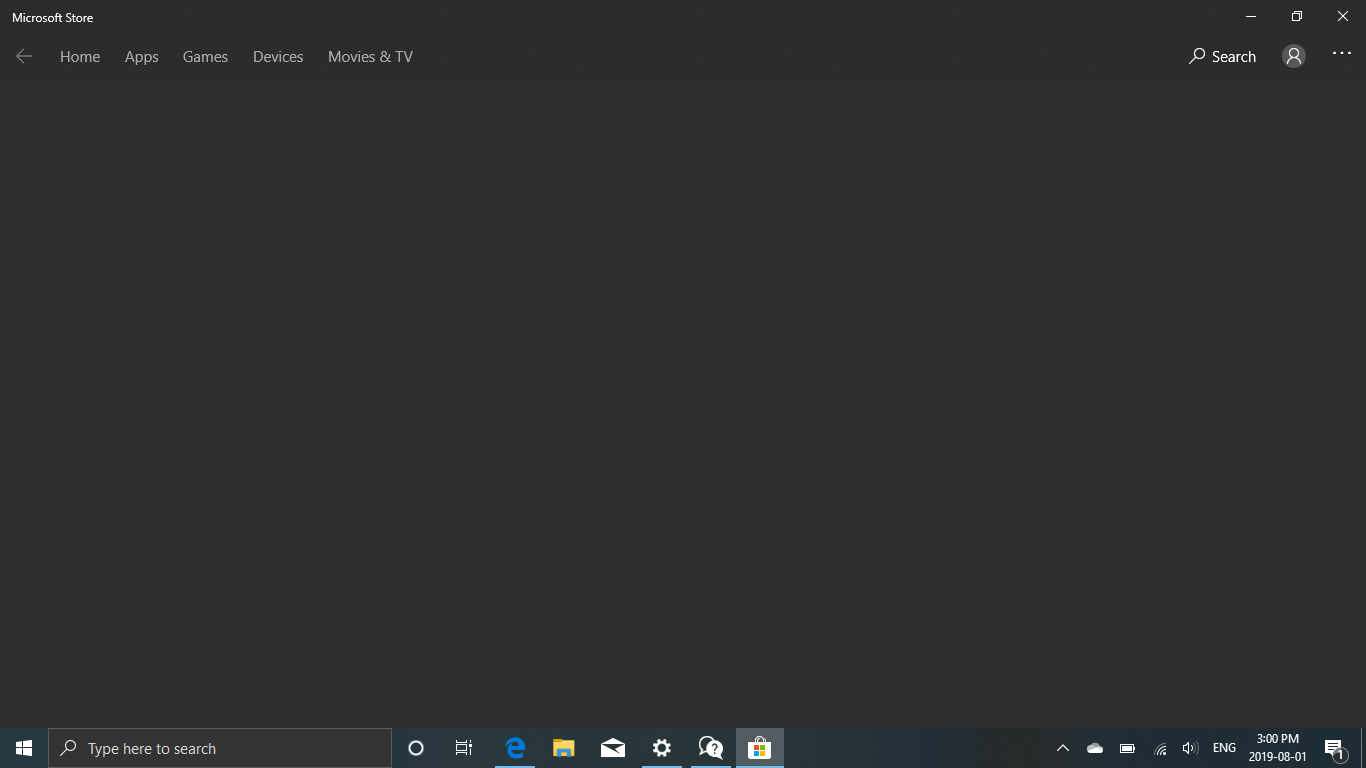Image resolution: width=1366 pixels, height=768 pixels.
Task: Click the taskbar search box
Action: 220,748
